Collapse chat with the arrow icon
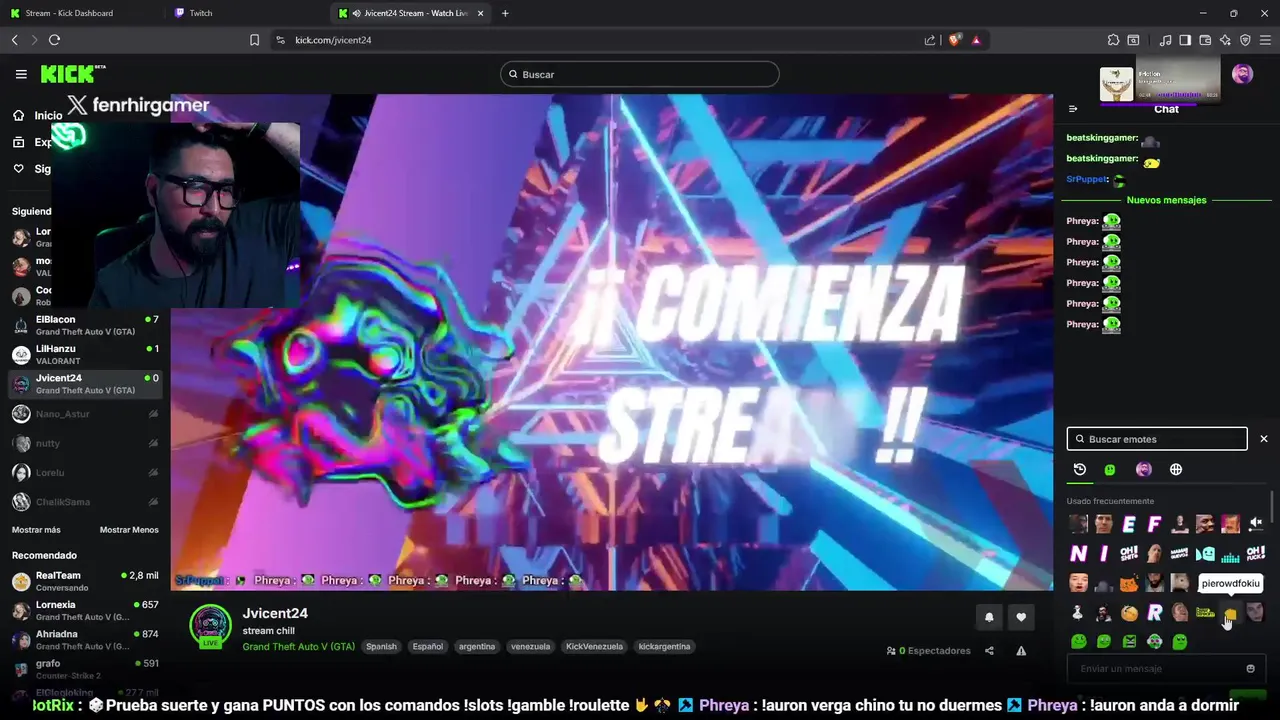The image size is (1280, 720). (x=1073, y=109)
